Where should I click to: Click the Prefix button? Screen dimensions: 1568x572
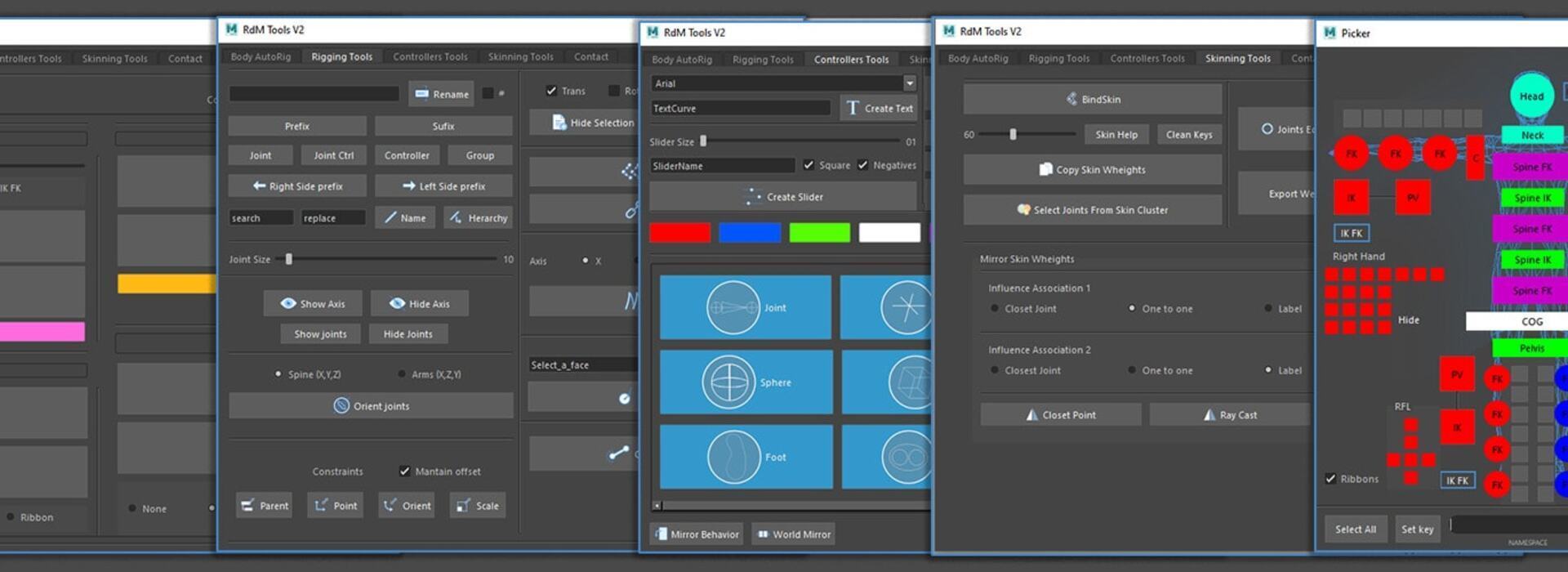pos(297,126)
